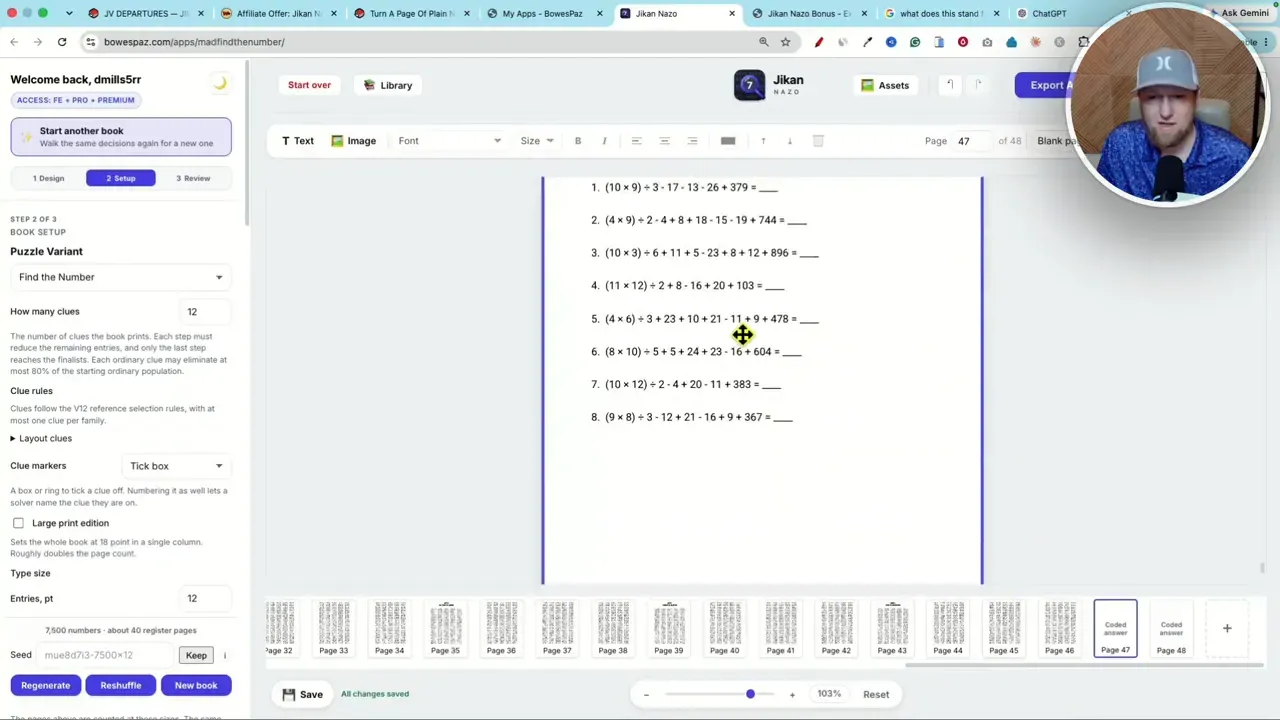Click the How many clues field
The height and width of the screenshot is (720, 1280).
(x=205, y=312)
